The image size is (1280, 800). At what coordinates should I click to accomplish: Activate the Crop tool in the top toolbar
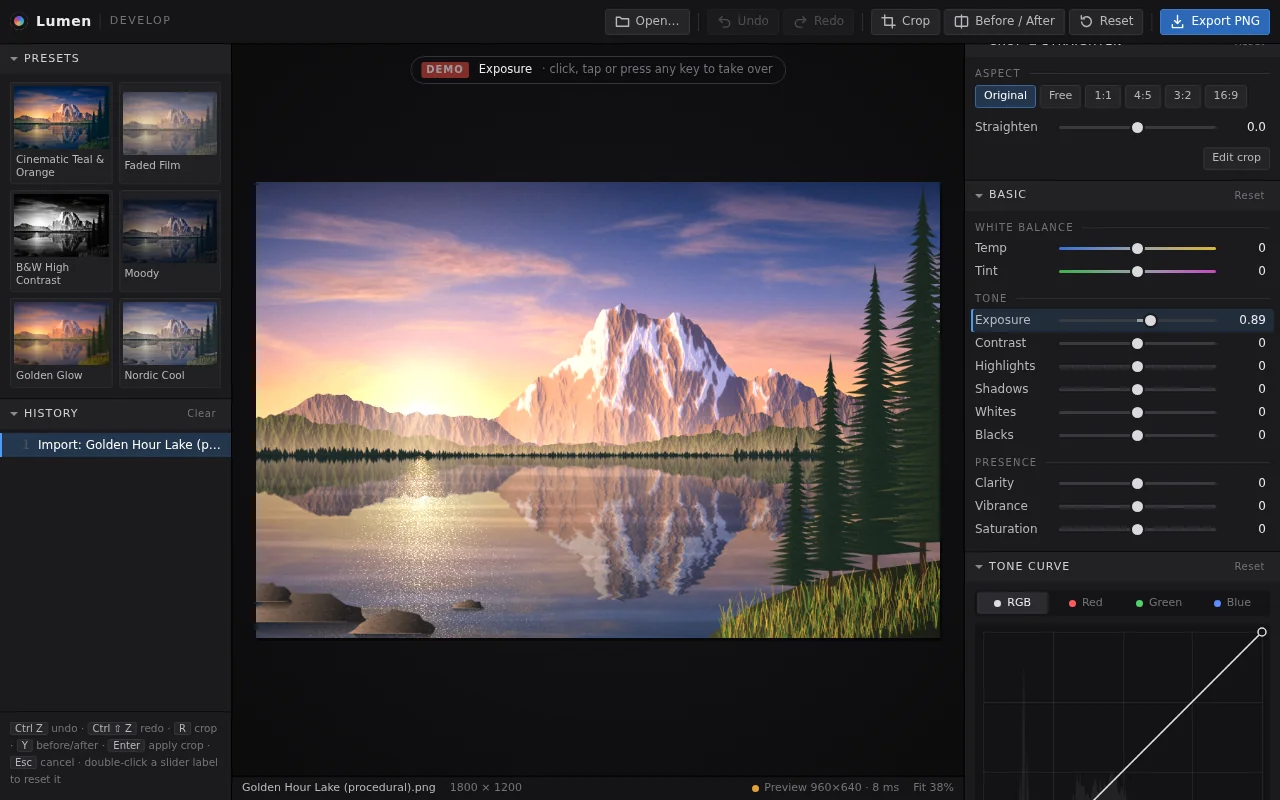[905, 21]
